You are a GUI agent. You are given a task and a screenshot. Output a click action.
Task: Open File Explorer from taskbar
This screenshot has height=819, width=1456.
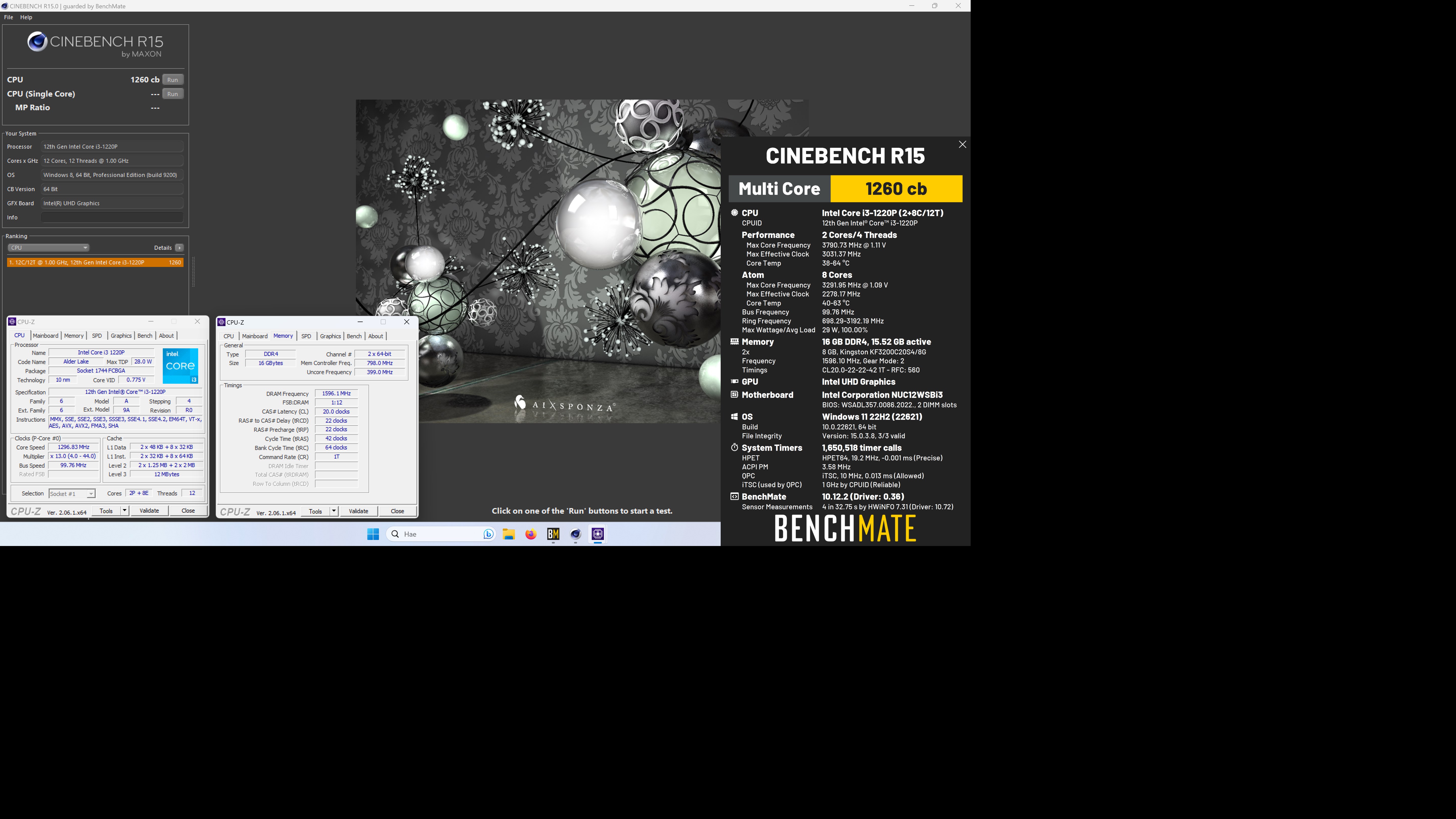pyautogui.click(x=509, y=534)
